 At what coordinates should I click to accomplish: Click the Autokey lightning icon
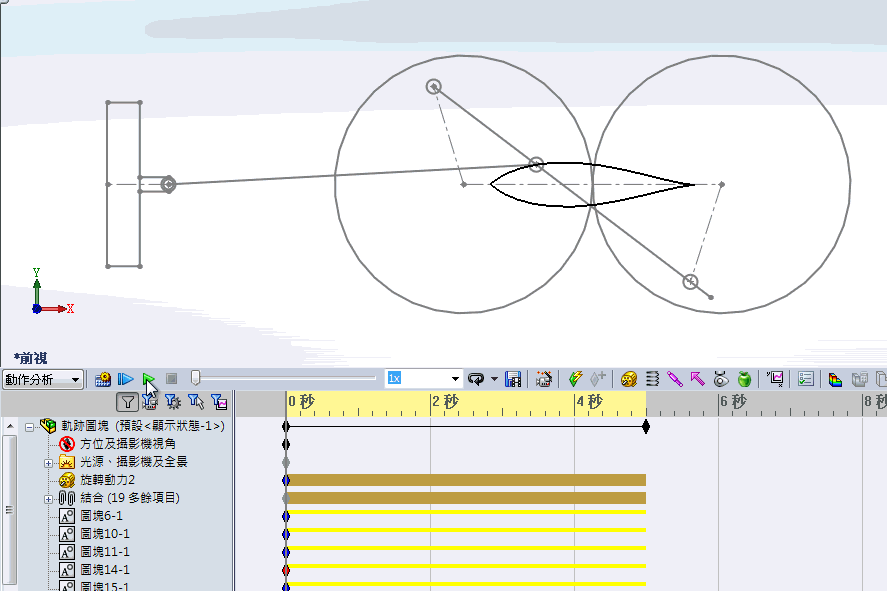[x=575, y=379]
